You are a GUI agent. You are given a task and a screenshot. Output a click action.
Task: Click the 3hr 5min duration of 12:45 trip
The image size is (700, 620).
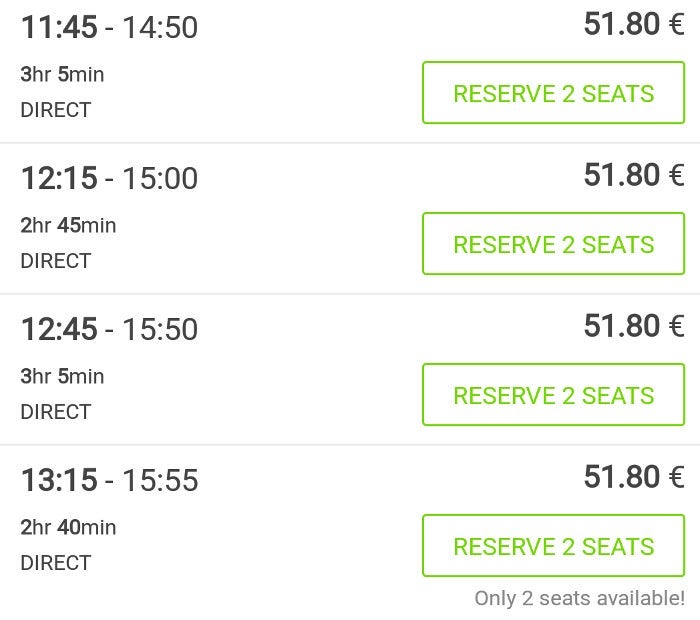[62, 376]
